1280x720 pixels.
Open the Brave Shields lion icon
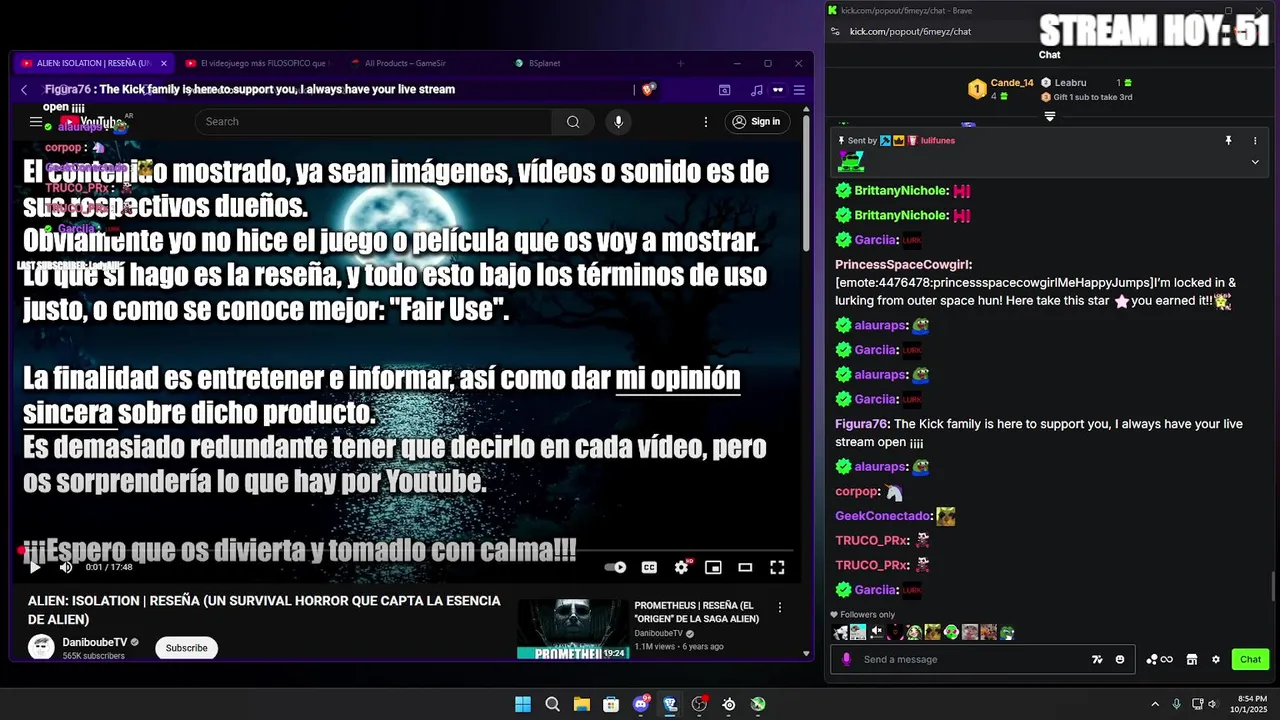tap(648, 90)
